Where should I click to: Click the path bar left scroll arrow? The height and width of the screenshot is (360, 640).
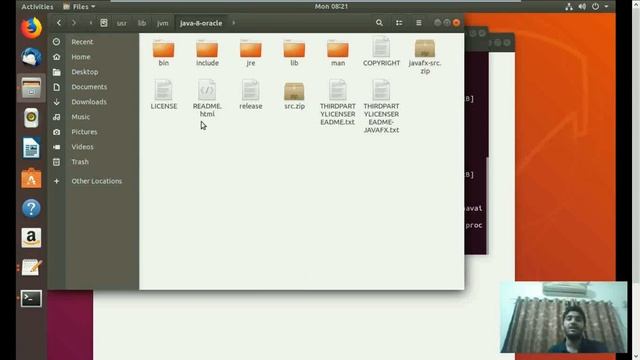tap(90, 23)
